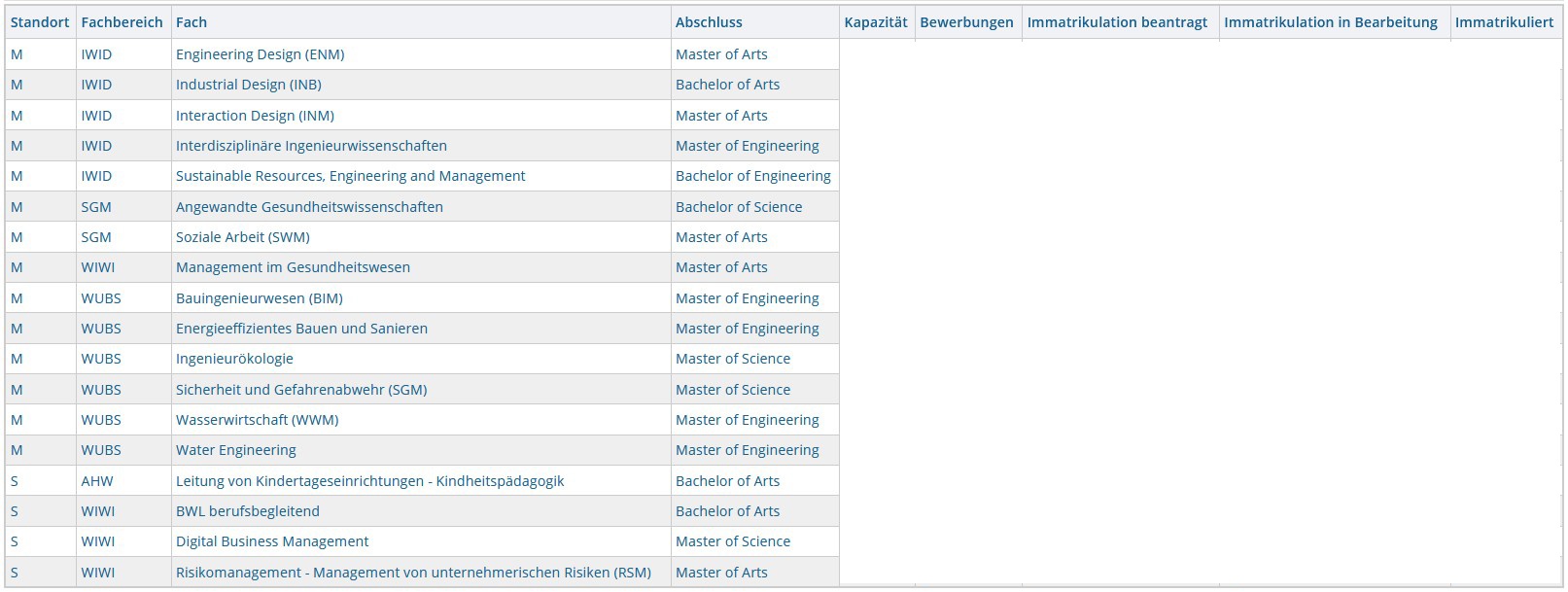This screenshot has height=592, width=1568.
Task: Select the Kapazität column header
Action: (875, 22)
